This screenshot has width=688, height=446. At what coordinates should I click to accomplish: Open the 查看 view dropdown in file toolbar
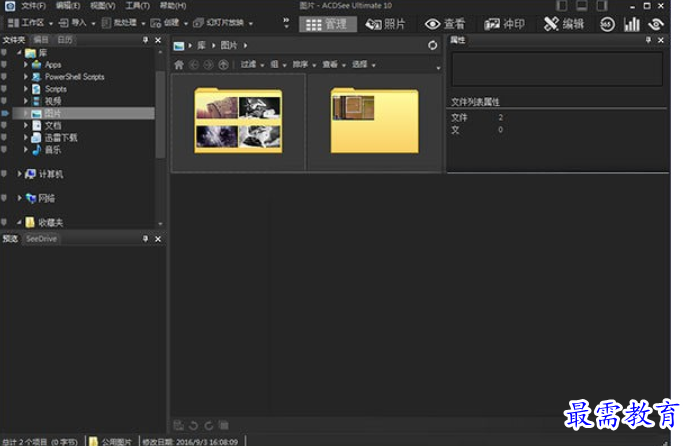(x=334, y=65)
